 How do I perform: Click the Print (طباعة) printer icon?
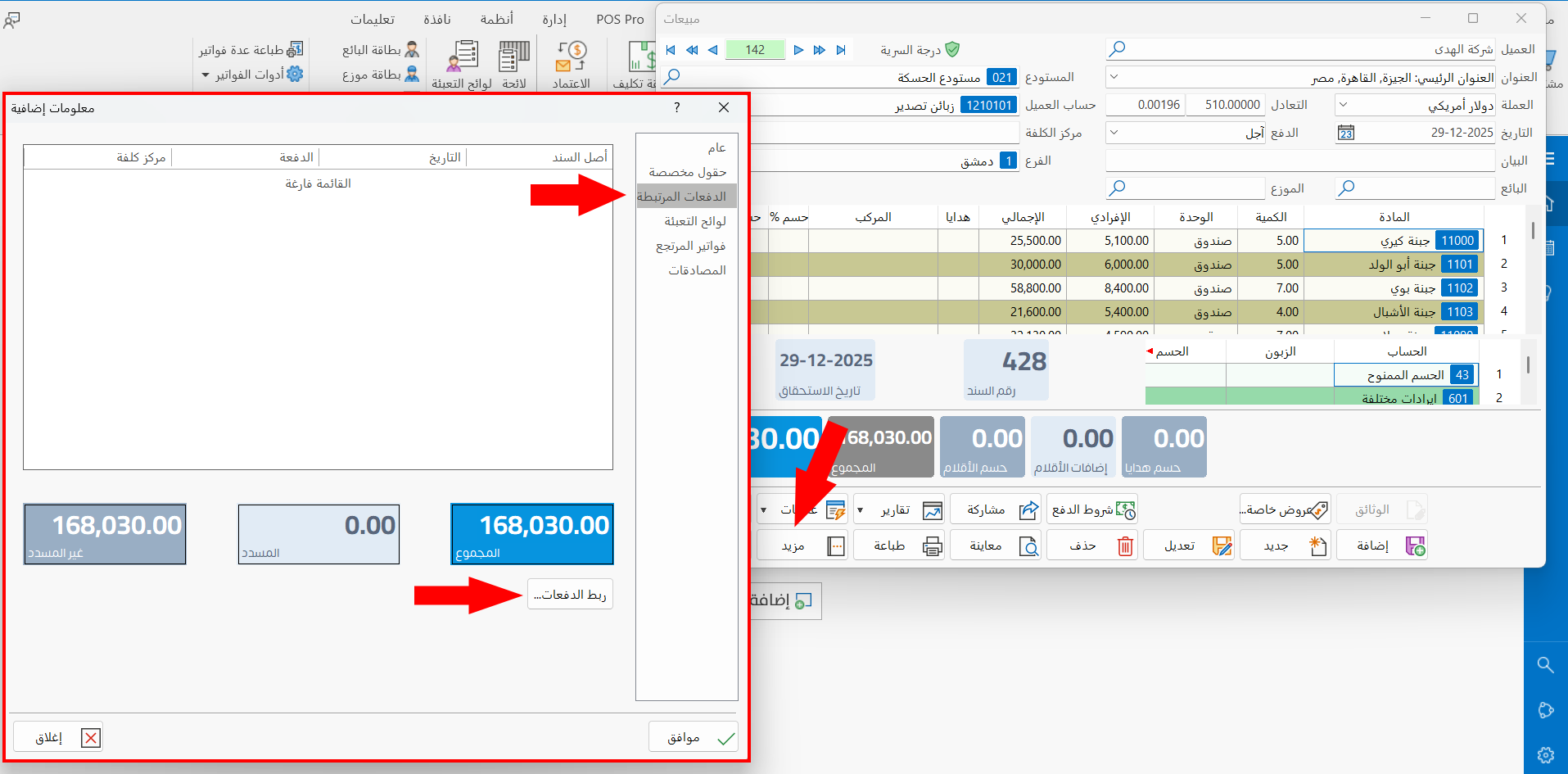point(932,545)
